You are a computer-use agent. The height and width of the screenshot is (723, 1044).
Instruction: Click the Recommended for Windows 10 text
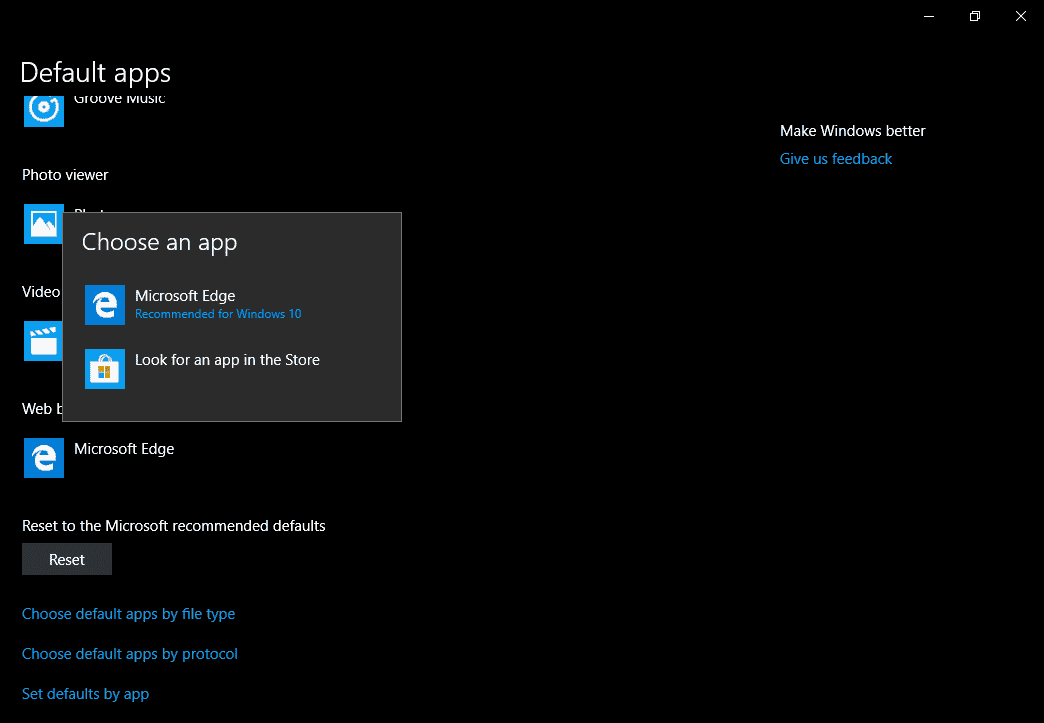pyautogui.click(x=218, y=314)
